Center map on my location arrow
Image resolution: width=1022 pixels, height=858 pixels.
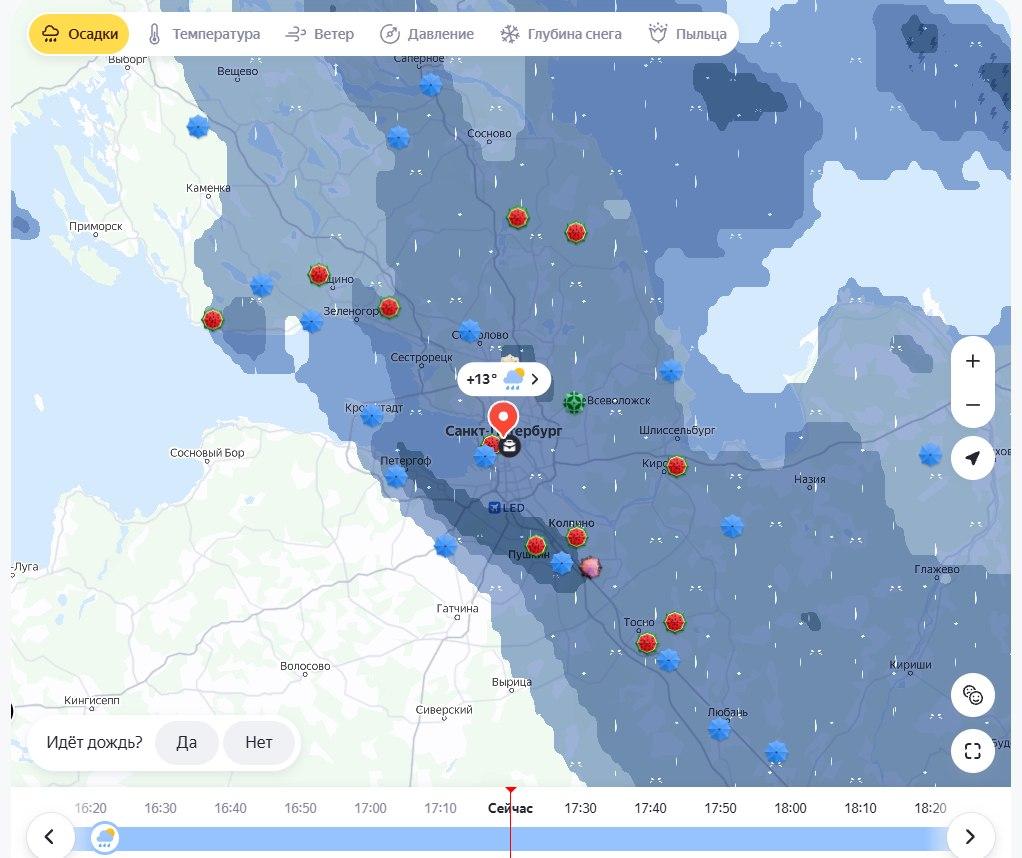(972, 458)
